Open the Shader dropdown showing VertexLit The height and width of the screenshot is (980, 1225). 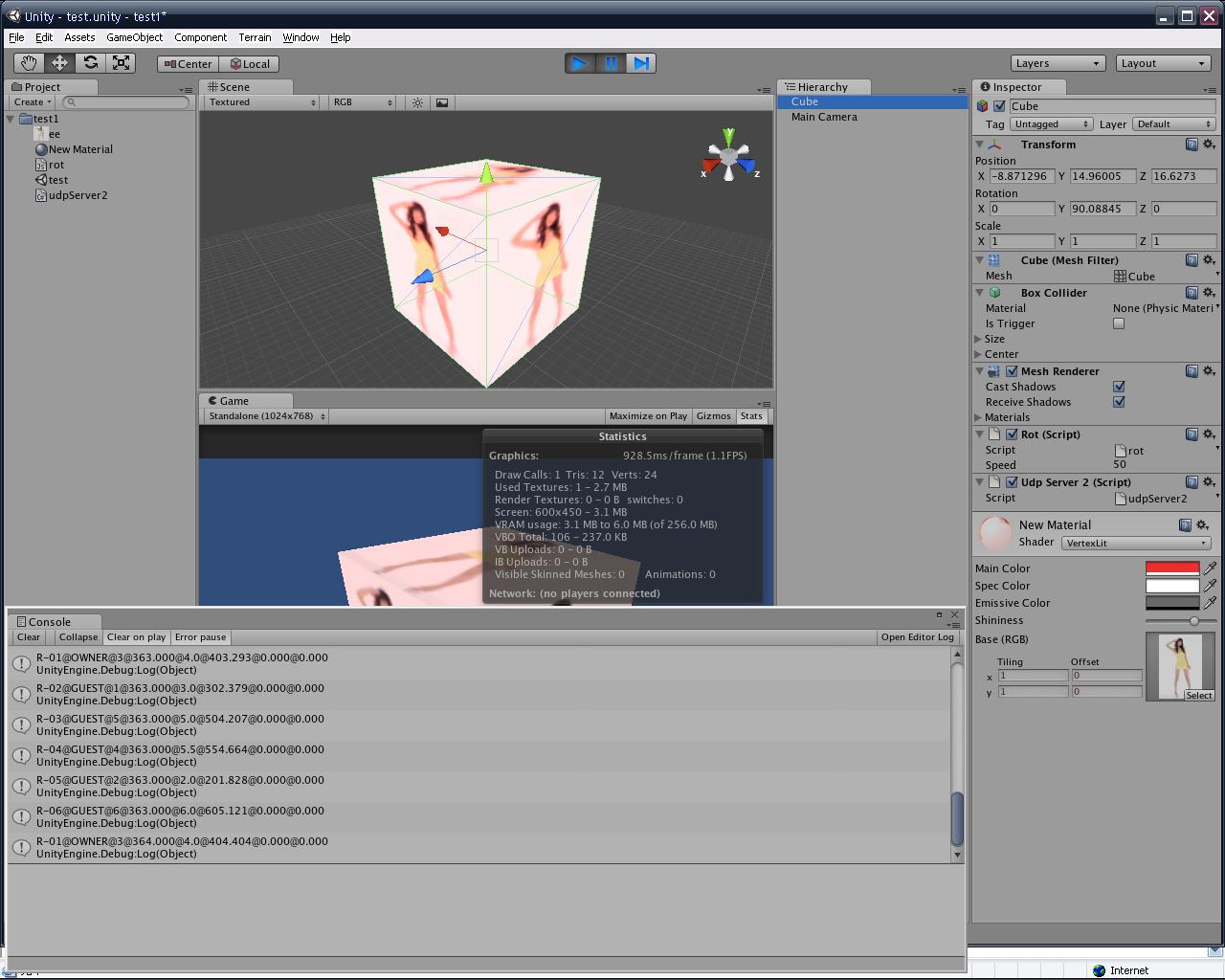click(1136, 543)
